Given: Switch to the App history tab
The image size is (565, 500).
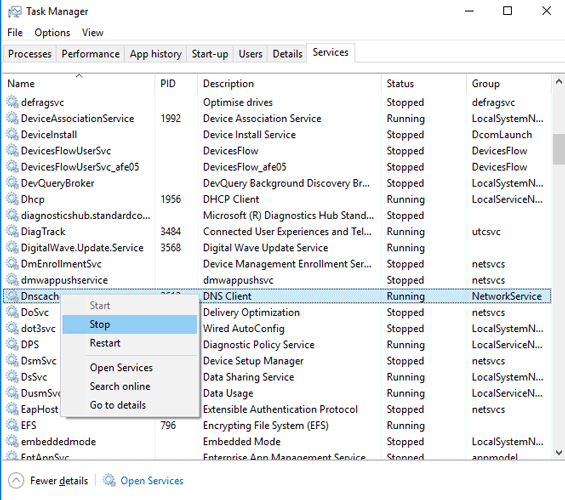Looking at the screenshot, I should point(156,54).
